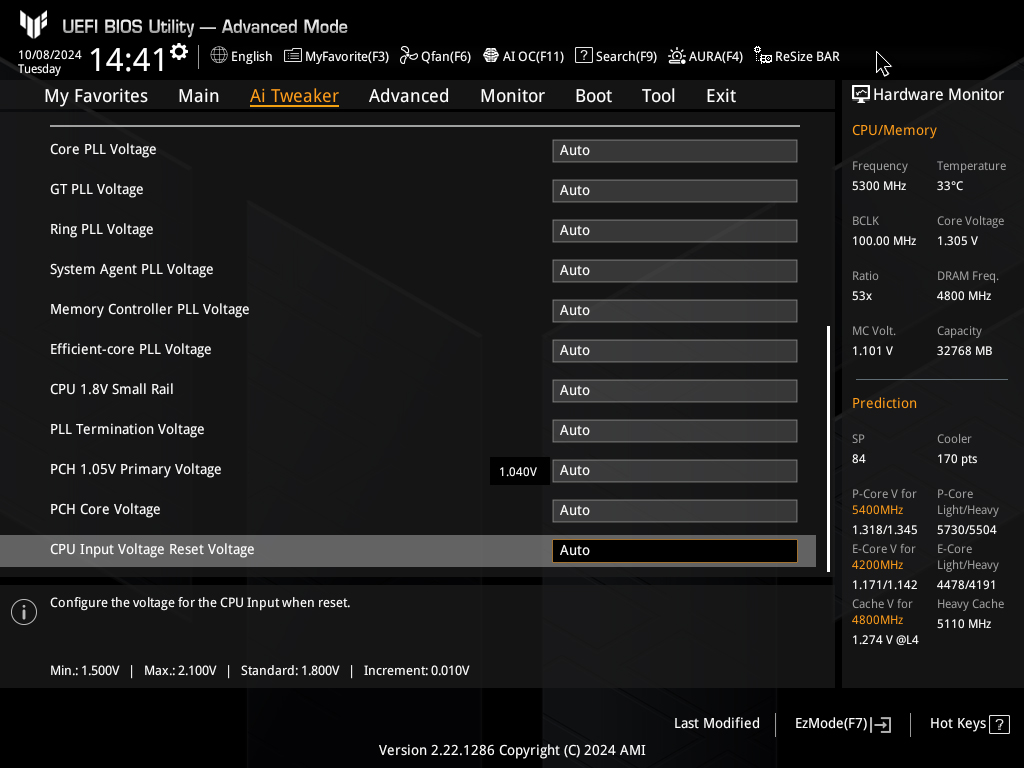Click the English language globe icon
This screenshot has height=768, width=1024.
[x=219, y=56]
